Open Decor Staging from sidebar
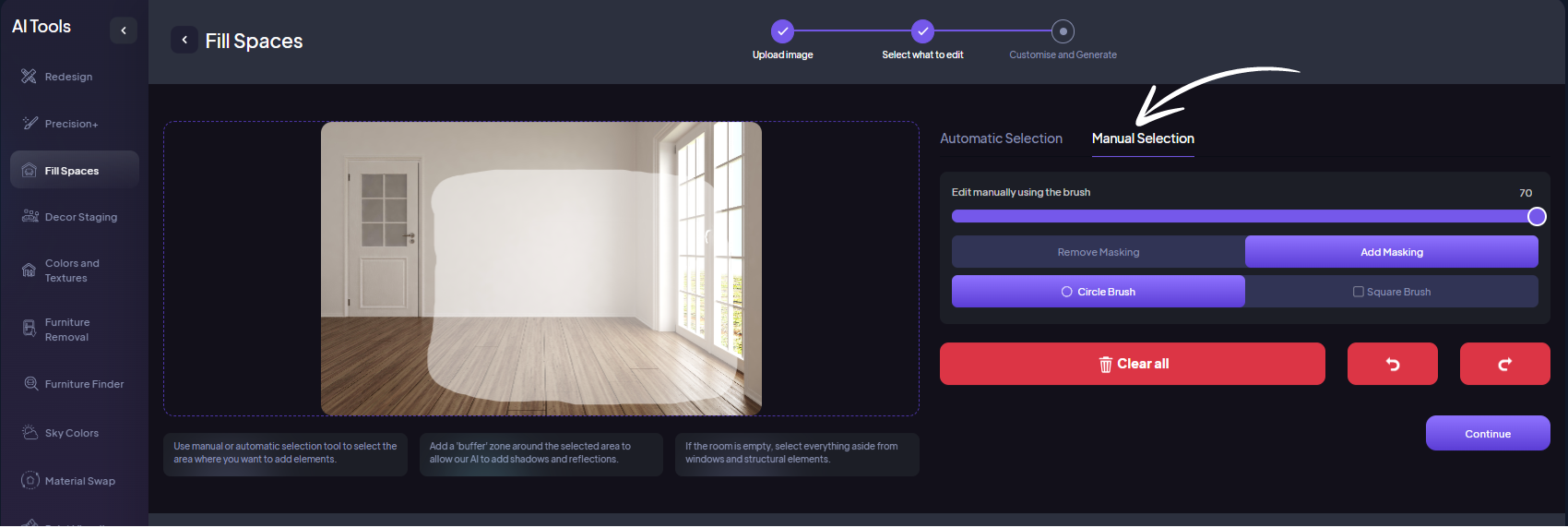This screenshot has width=1568, height=528. tap(80, 218)
